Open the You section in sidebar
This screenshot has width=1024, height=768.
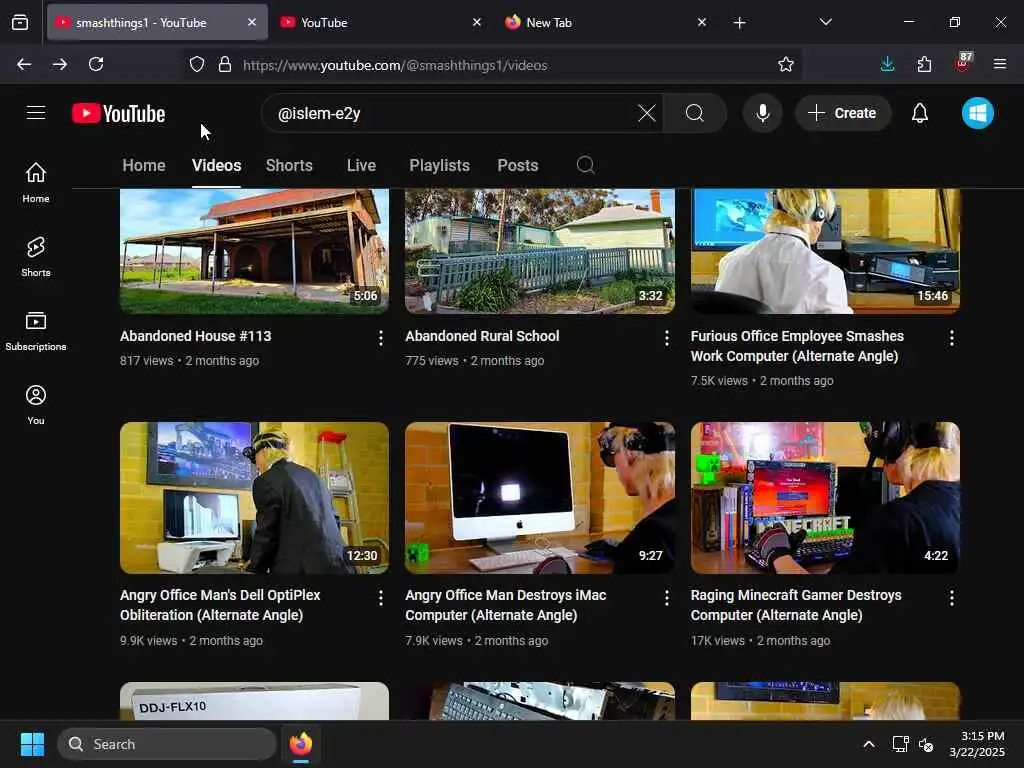click(36, 405)
